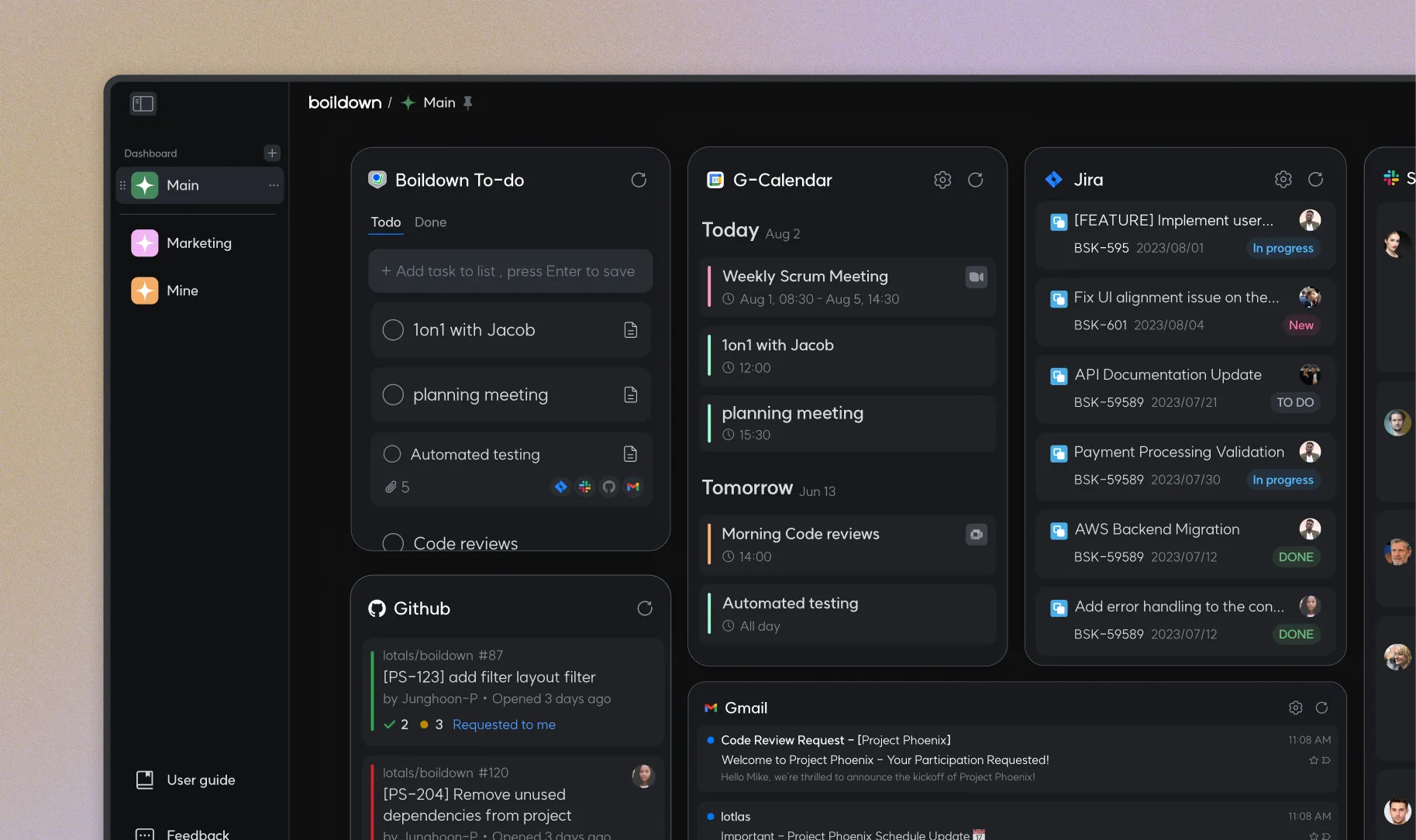This screenshot has width=1416, height=840.
Task: Check off the 1on1 with Jacob task
Action: 393,330
